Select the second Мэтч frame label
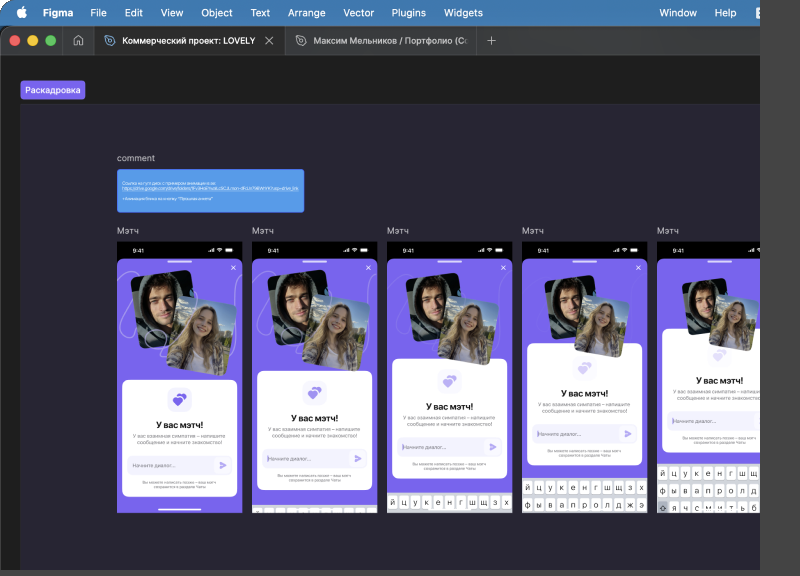The width and height of the screenshot is (800, 576). point(263,231)
